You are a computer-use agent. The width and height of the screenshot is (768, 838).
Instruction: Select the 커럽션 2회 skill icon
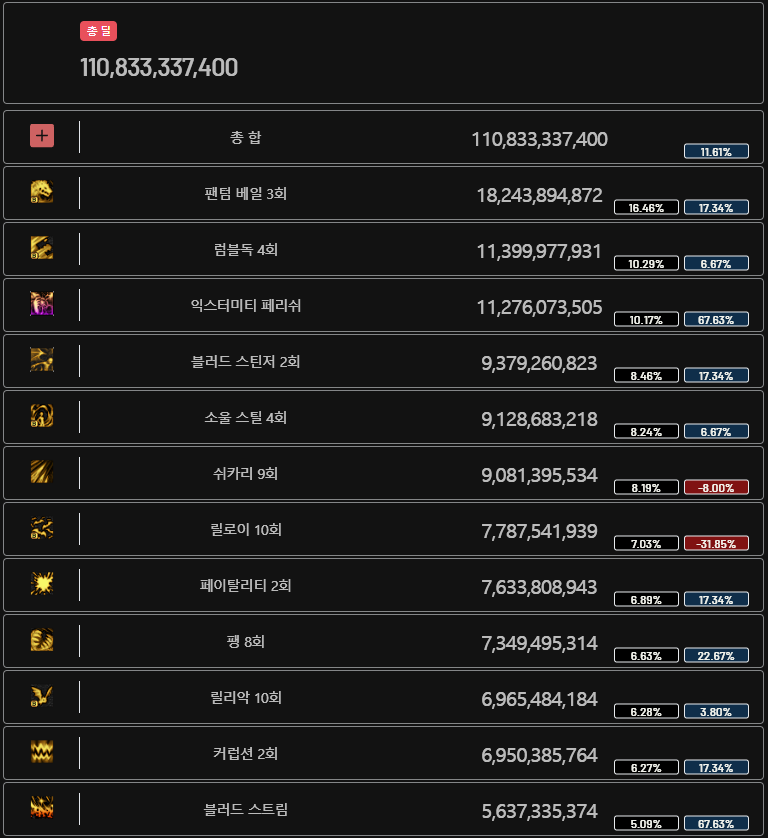42,752
